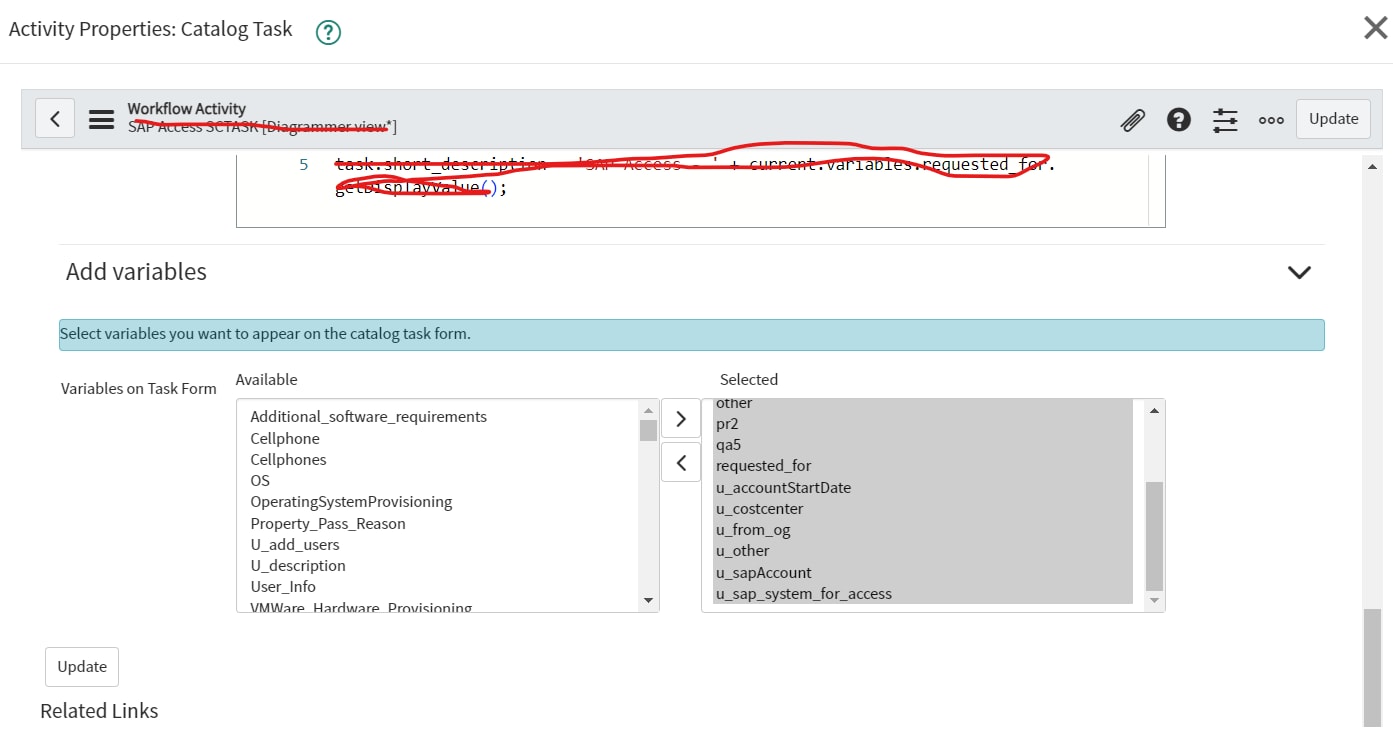This screenshot has width=1393, height=737.
Task: Click the Related Links heading
Action: click(x=98, y=710)
